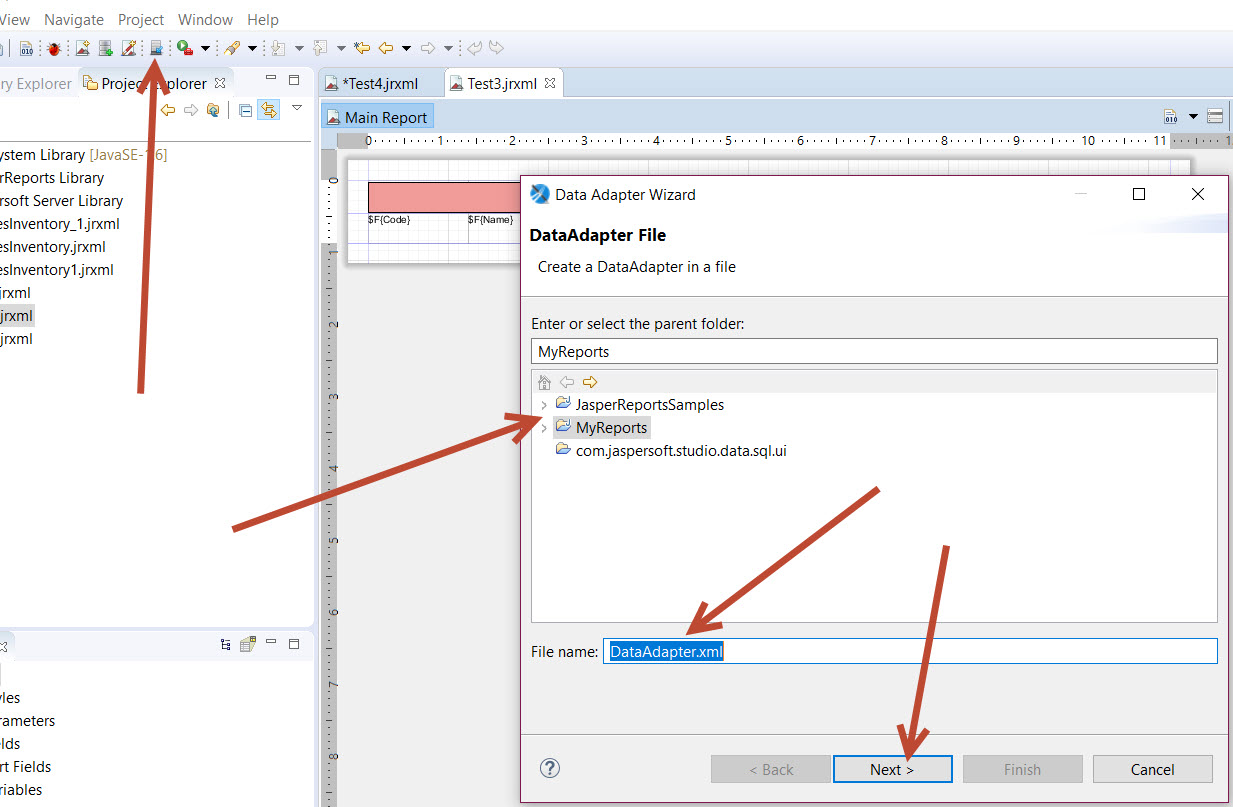Select the com.jaspersoft.studio.data.sql.ui folder

click(680, 451)
